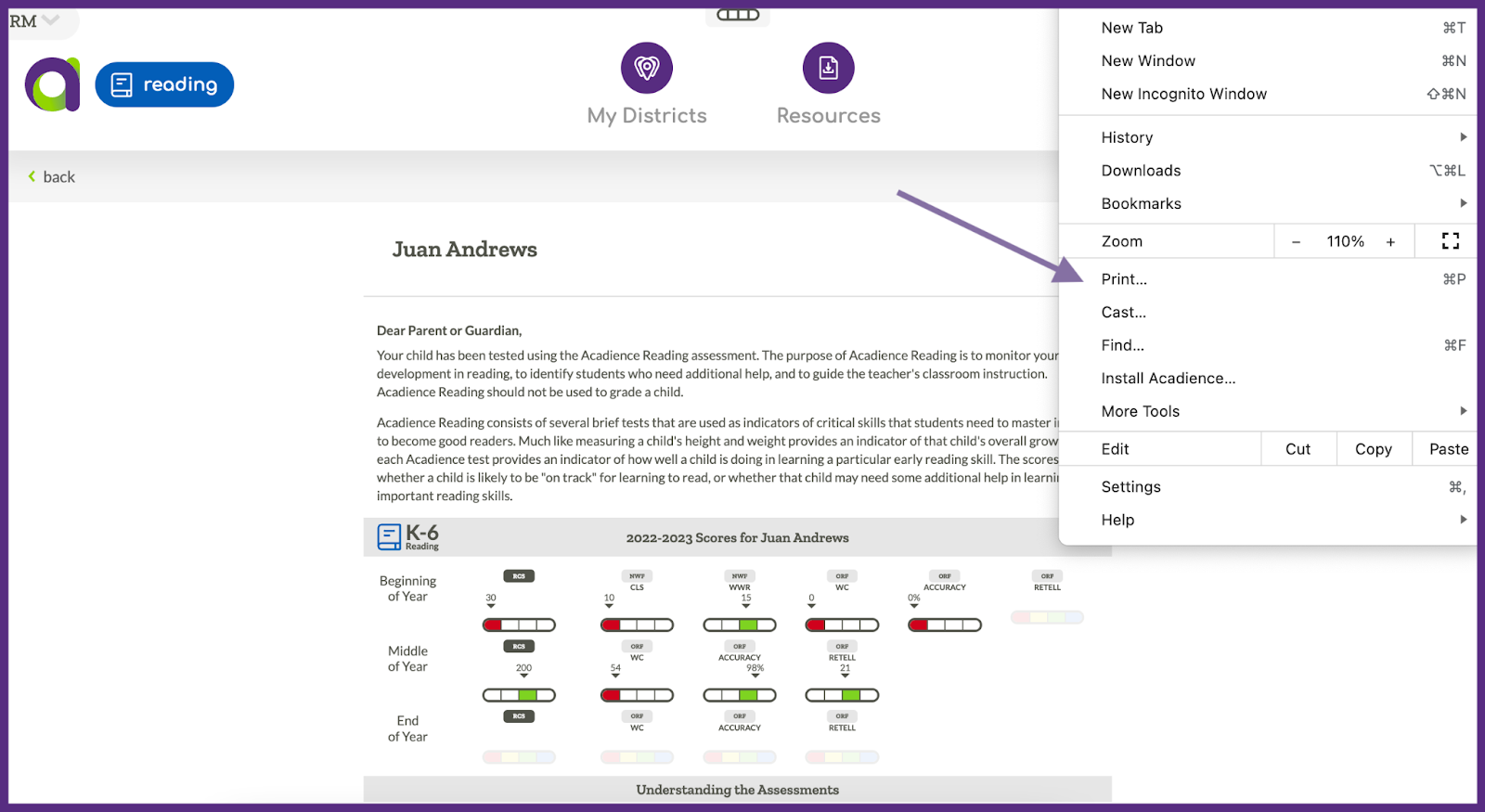
Task: Click Beginning of Year Accuracy score bar
Action: click(945, 625)
